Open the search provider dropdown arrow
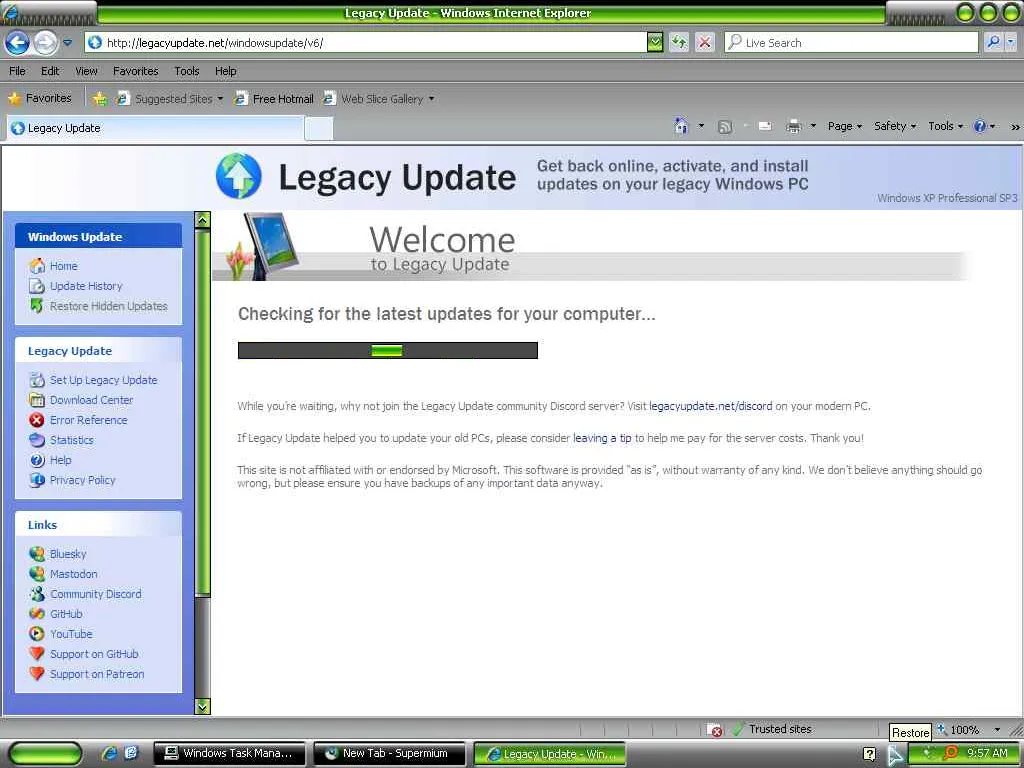 pos(1010,43)
